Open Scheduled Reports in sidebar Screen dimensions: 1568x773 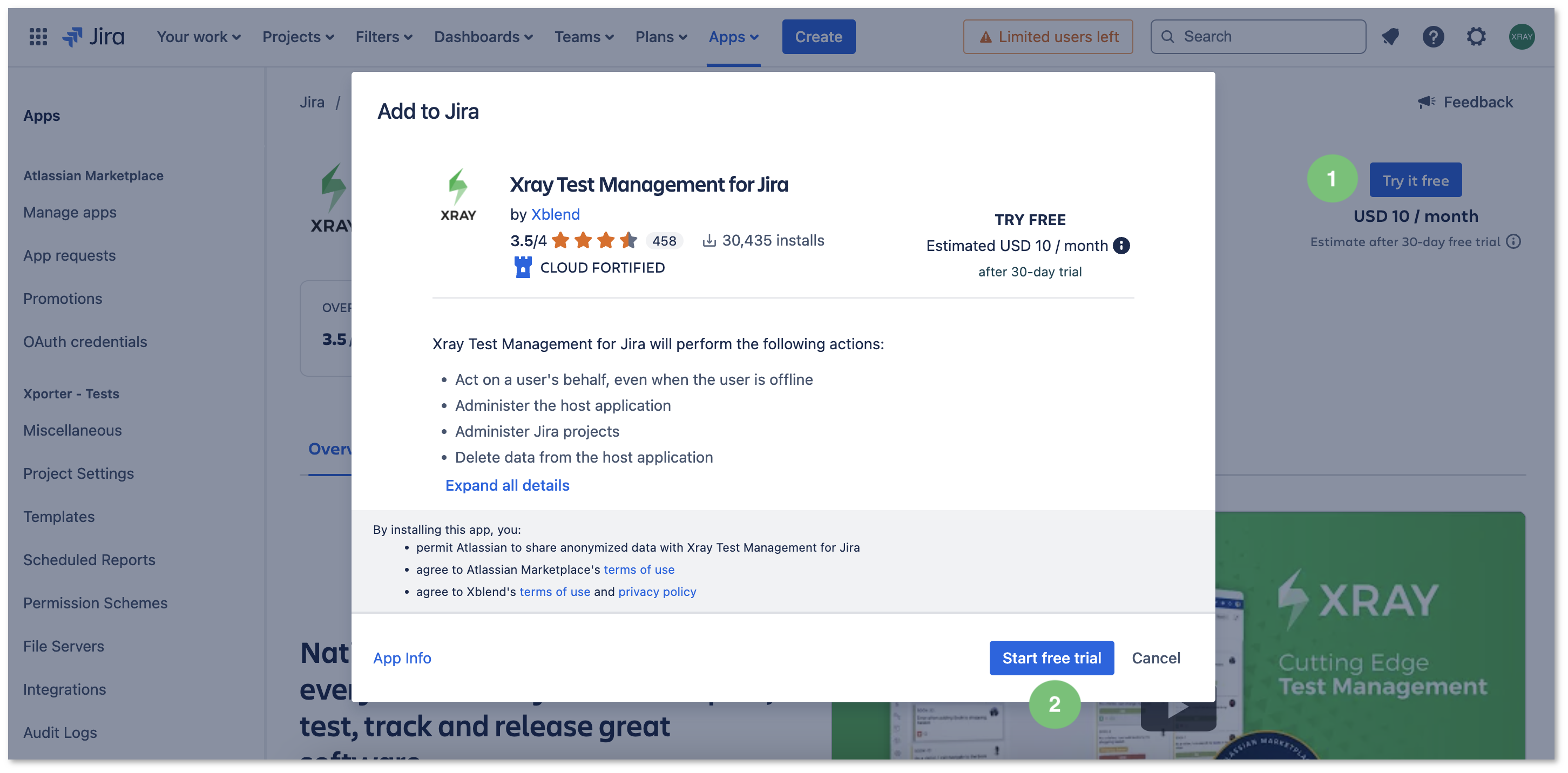[89, 559]
